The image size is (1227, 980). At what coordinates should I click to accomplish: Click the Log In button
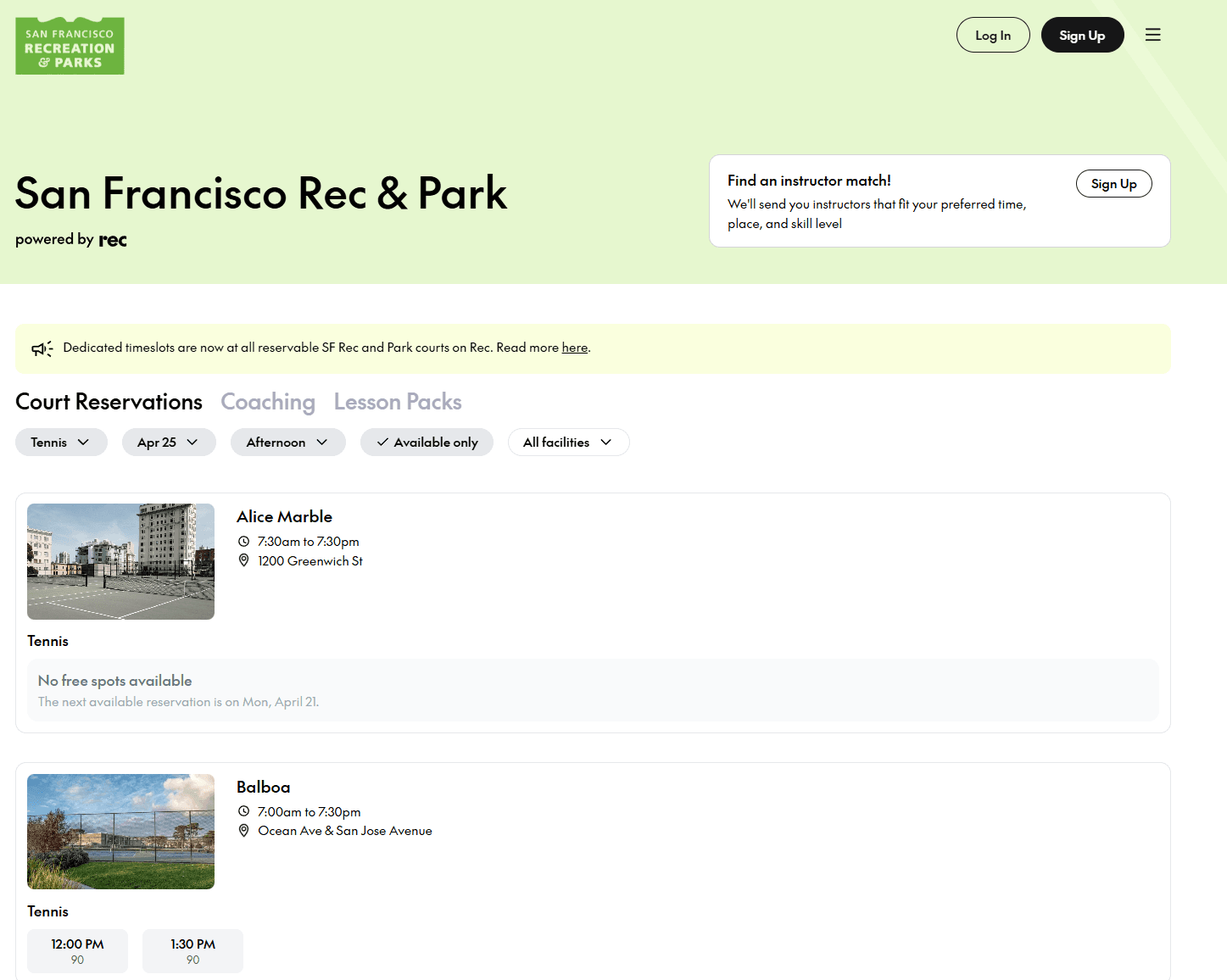click(993, 36)
